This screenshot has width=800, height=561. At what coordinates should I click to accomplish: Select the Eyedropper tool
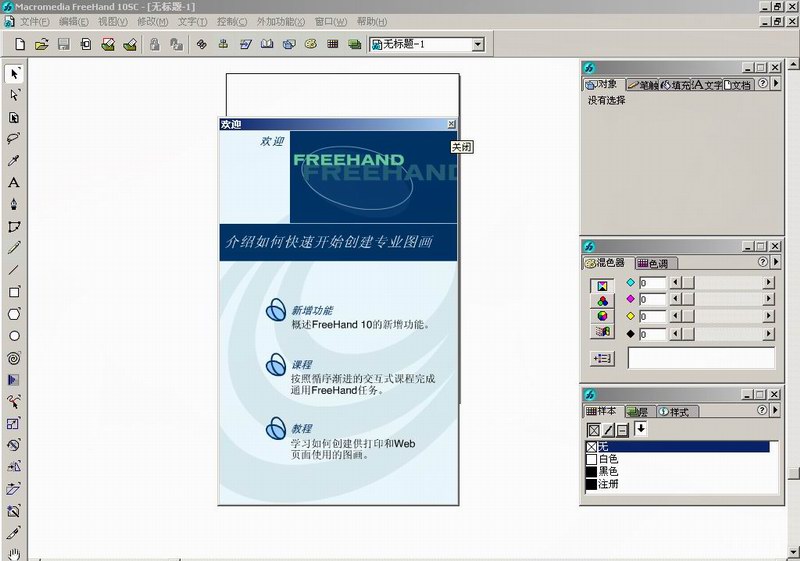point(14,161)
